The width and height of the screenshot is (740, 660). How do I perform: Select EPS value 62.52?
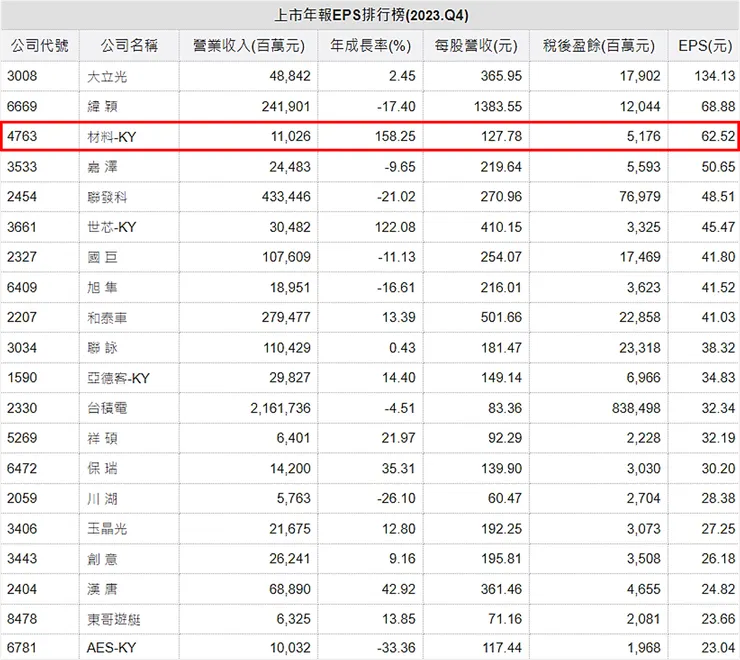[718, 136]
